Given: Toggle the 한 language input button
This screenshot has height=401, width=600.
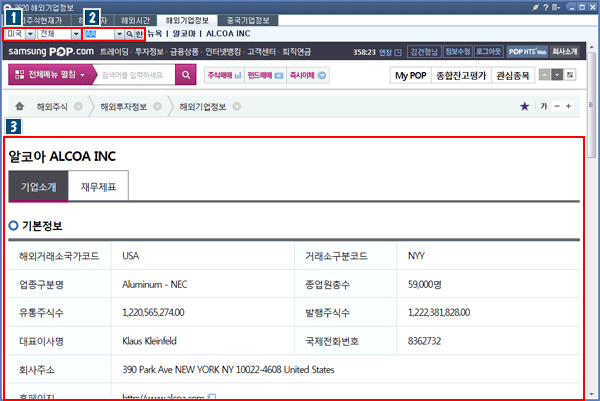Looking at the screenshot, I should tap(139, 34).
